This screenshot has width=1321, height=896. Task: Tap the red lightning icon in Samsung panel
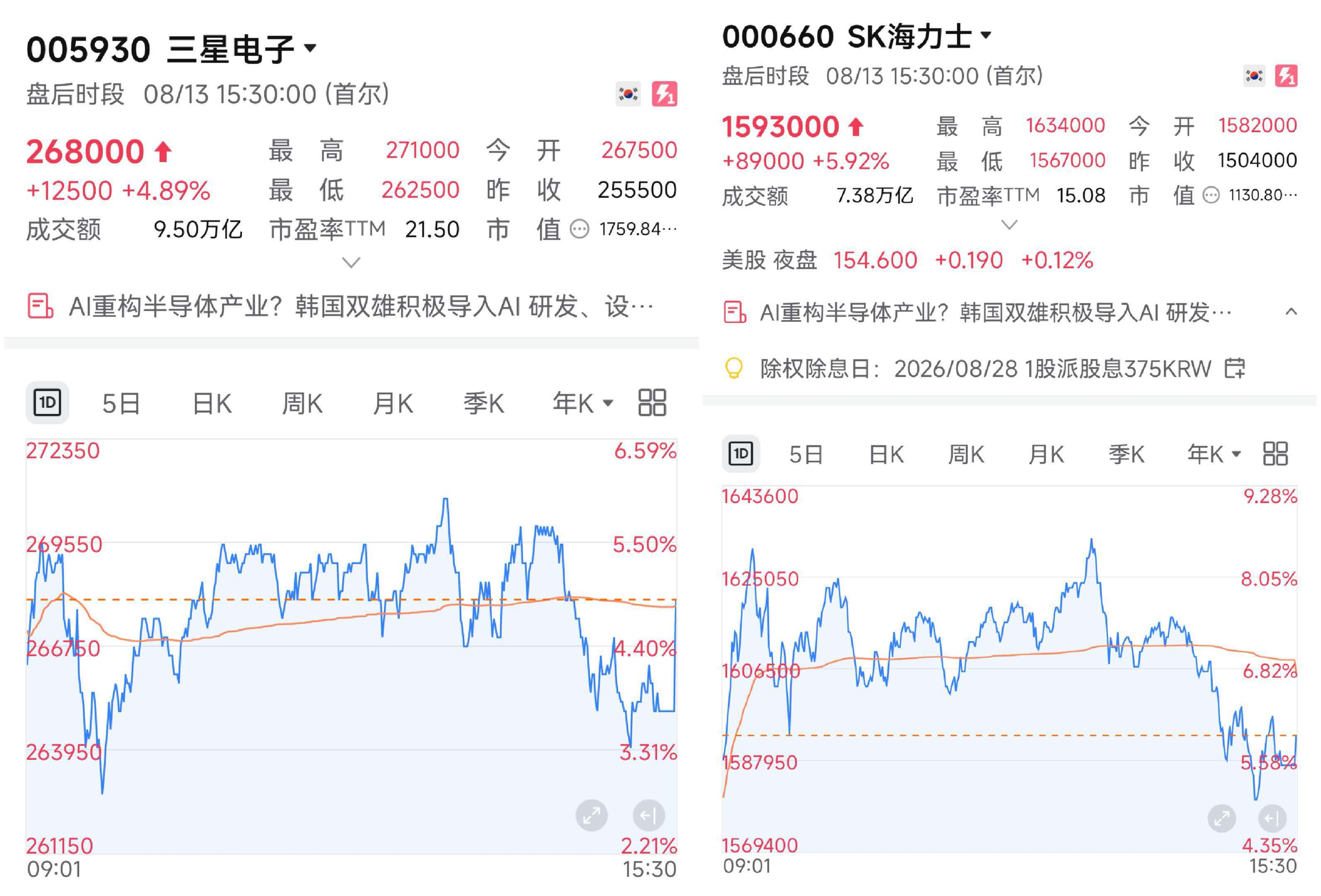coord(665,94)
